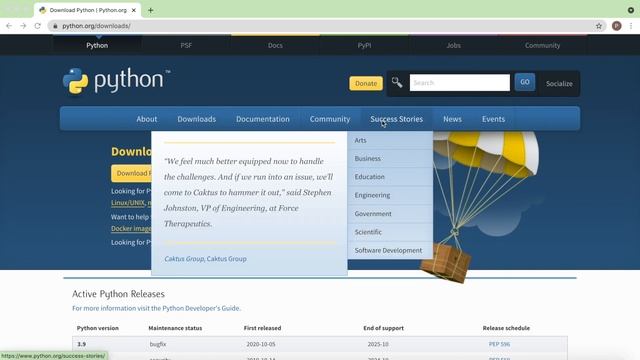
Task: Choose Arts in Success Stories submenu
Action: coord(390,140)
